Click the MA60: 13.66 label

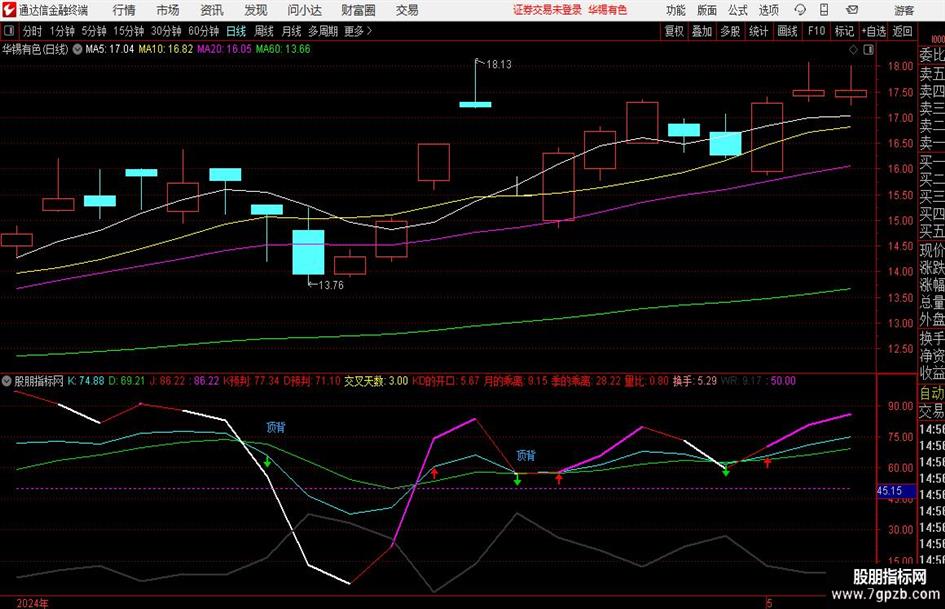point(283,49)
